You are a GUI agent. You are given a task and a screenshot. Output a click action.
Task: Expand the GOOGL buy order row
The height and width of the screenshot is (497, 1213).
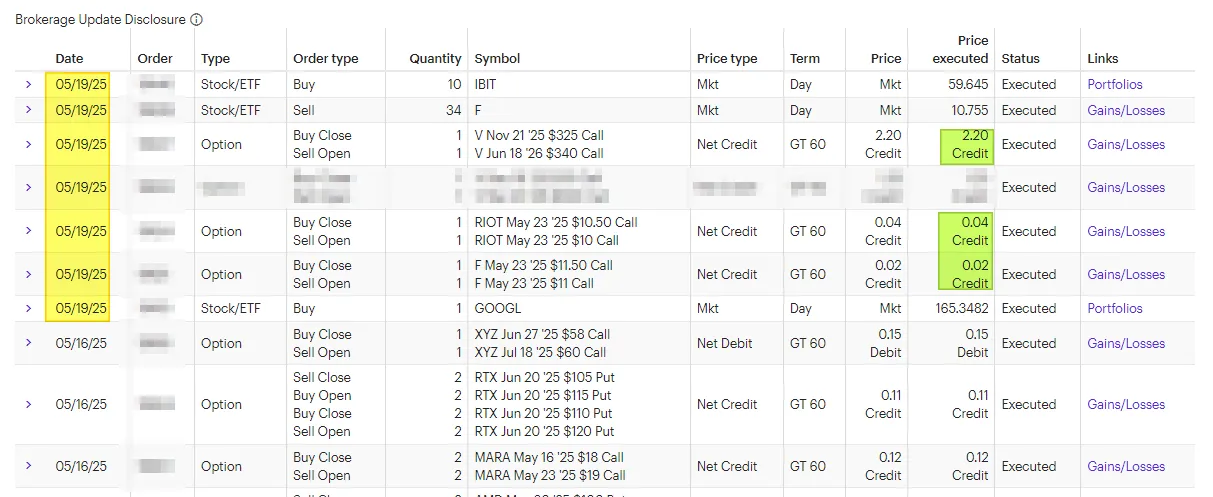pyautogui.click(x=28, y=309)
